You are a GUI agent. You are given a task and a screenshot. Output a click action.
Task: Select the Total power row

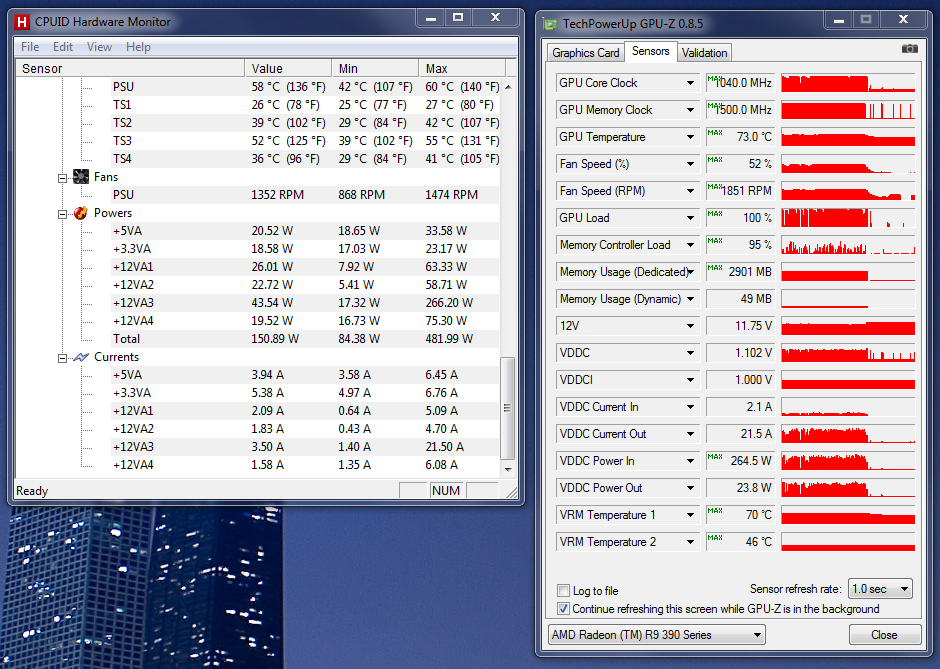(306, 339)
